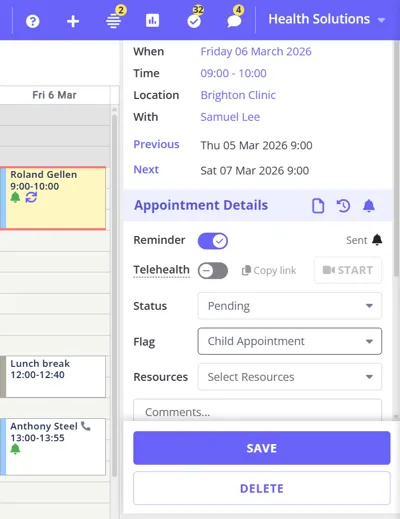This screenshot has height=519, width=400.
Task: Click the Comments text field
Action: pos(257,411)
